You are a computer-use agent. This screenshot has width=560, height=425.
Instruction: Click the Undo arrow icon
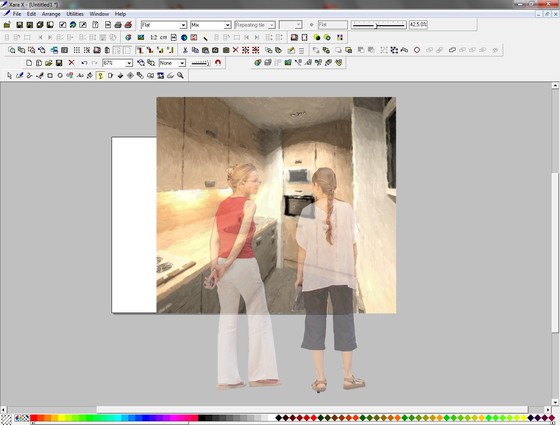[84, 63]
